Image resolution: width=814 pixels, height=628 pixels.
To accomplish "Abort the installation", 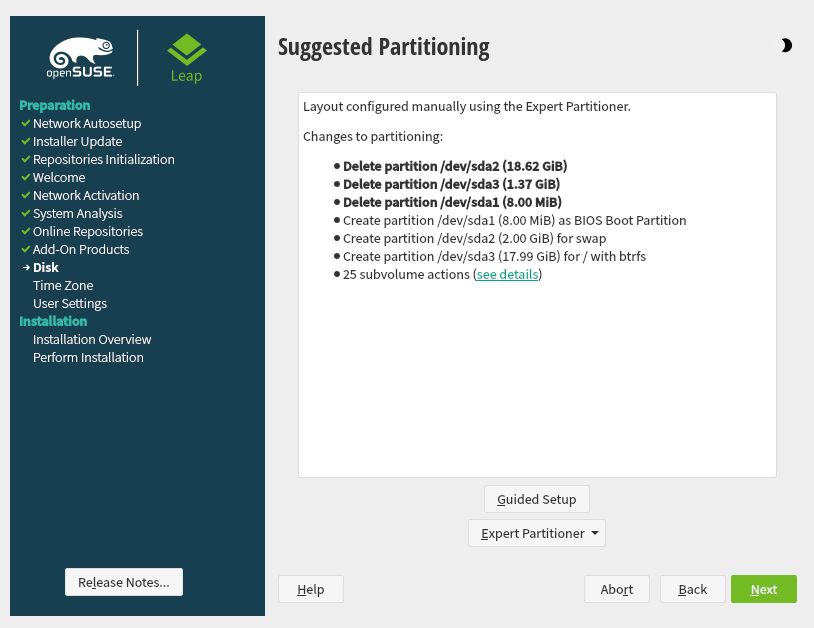I will (x=616, y=589).
